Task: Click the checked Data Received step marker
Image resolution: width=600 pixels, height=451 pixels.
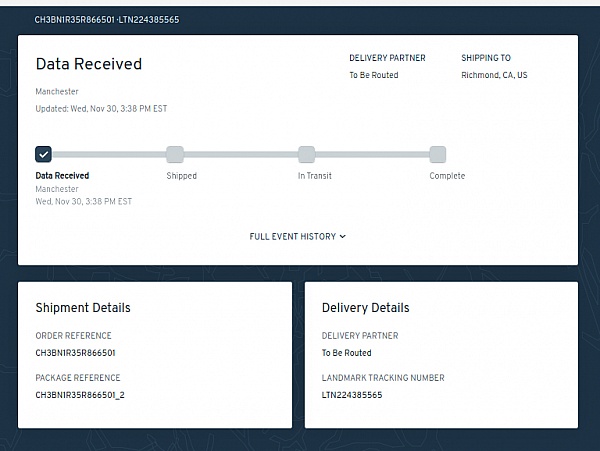Action: tap(43, 155)
